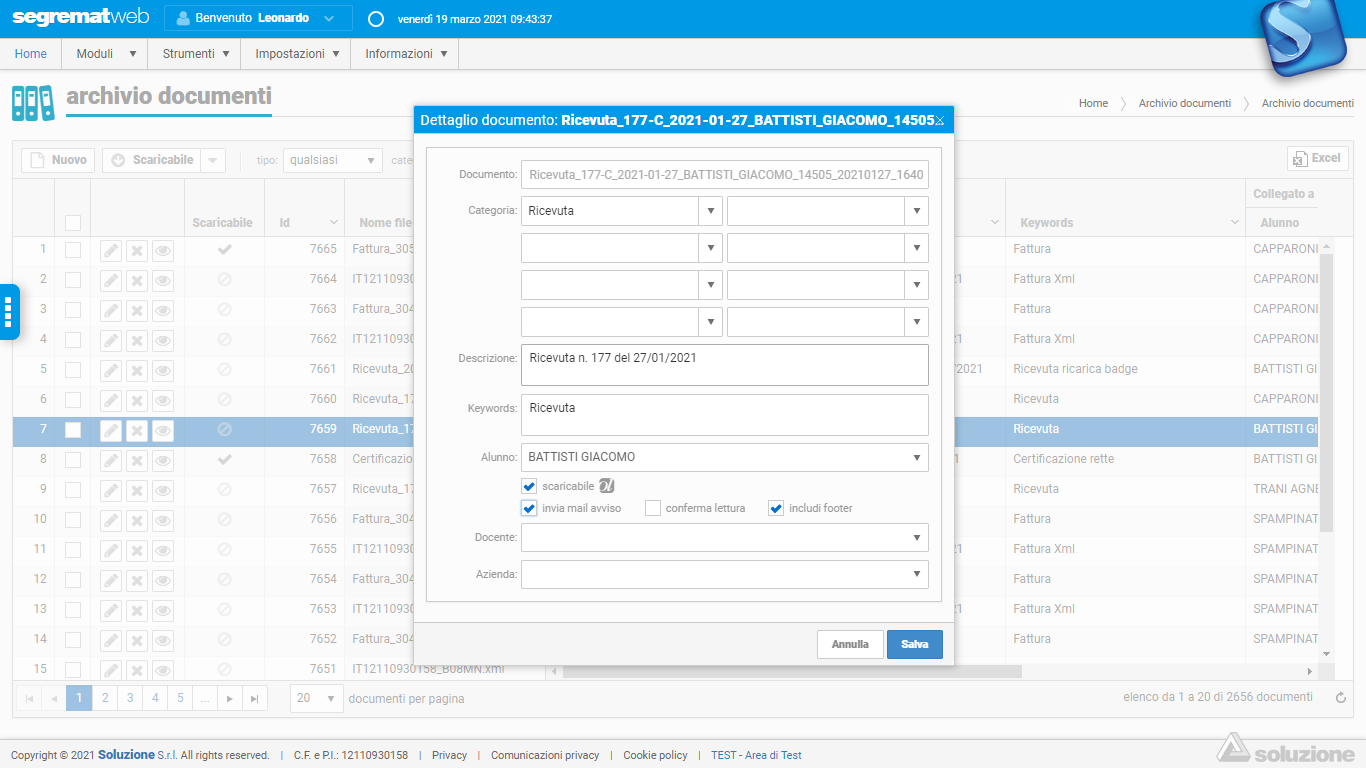Click the Nuovo button
This screenshot has height=768, width=1366.
(58, 160)
